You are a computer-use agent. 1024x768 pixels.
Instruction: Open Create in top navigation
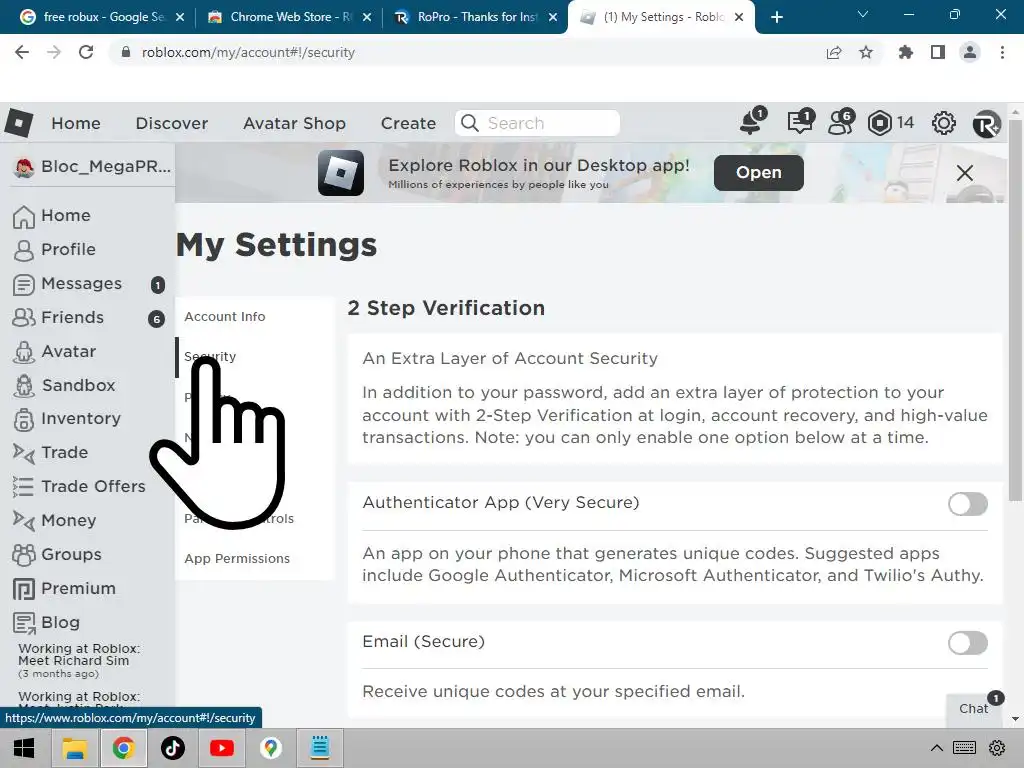(408, 123)
